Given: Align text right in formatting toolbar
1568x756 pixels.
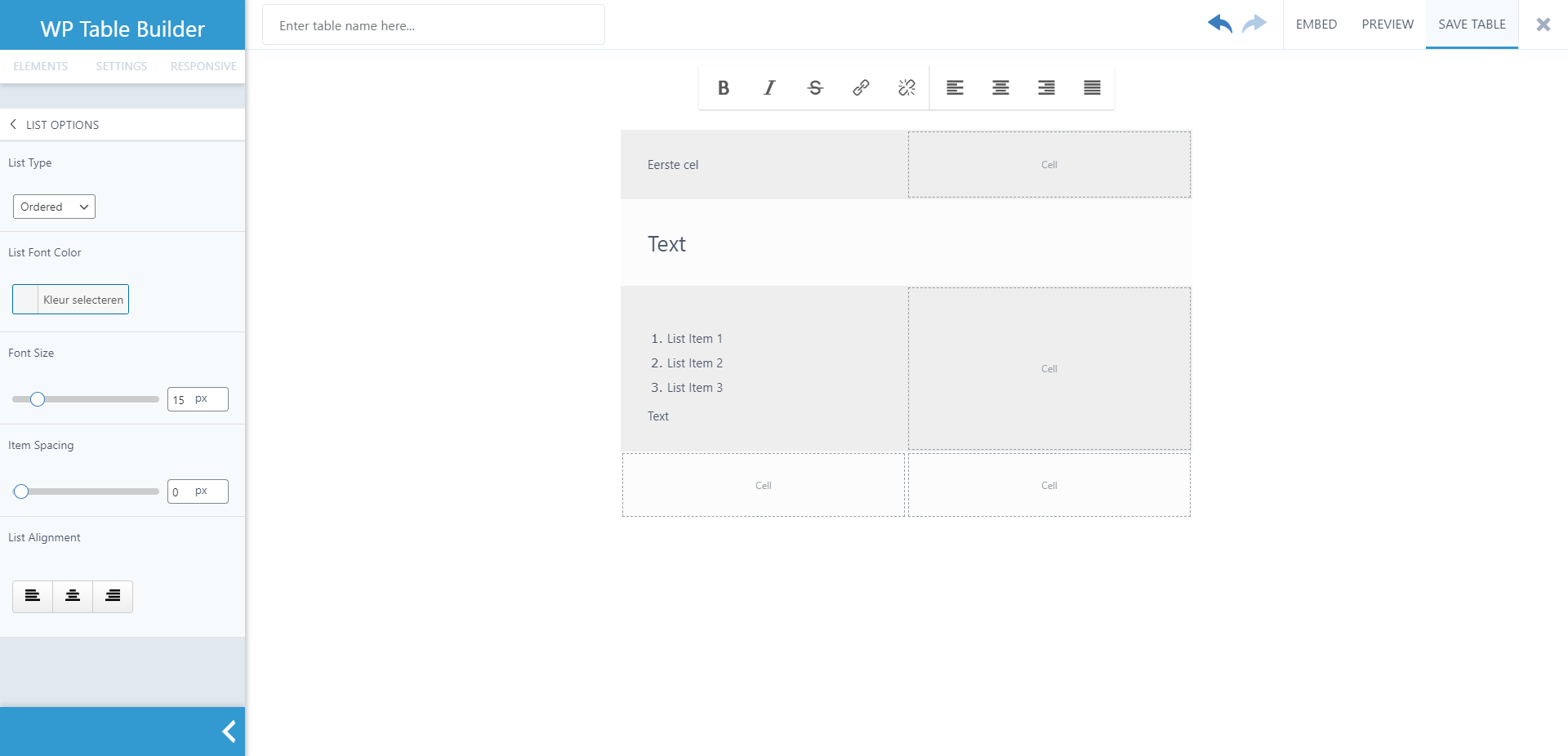Looking at the screenshot, I should 1046,87.
